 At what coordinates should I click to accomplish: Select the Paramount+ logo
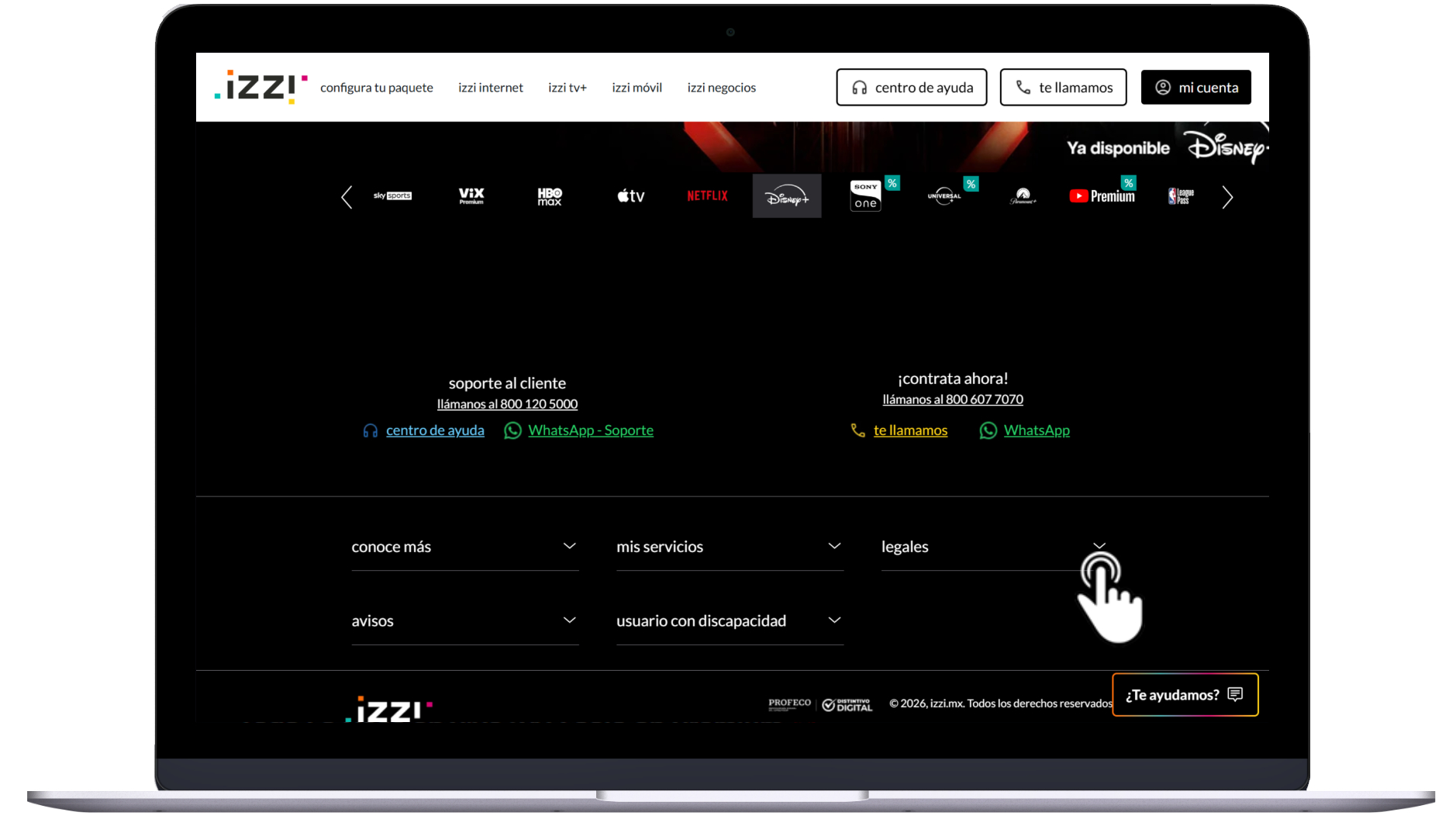click(x=1023, y=196)
